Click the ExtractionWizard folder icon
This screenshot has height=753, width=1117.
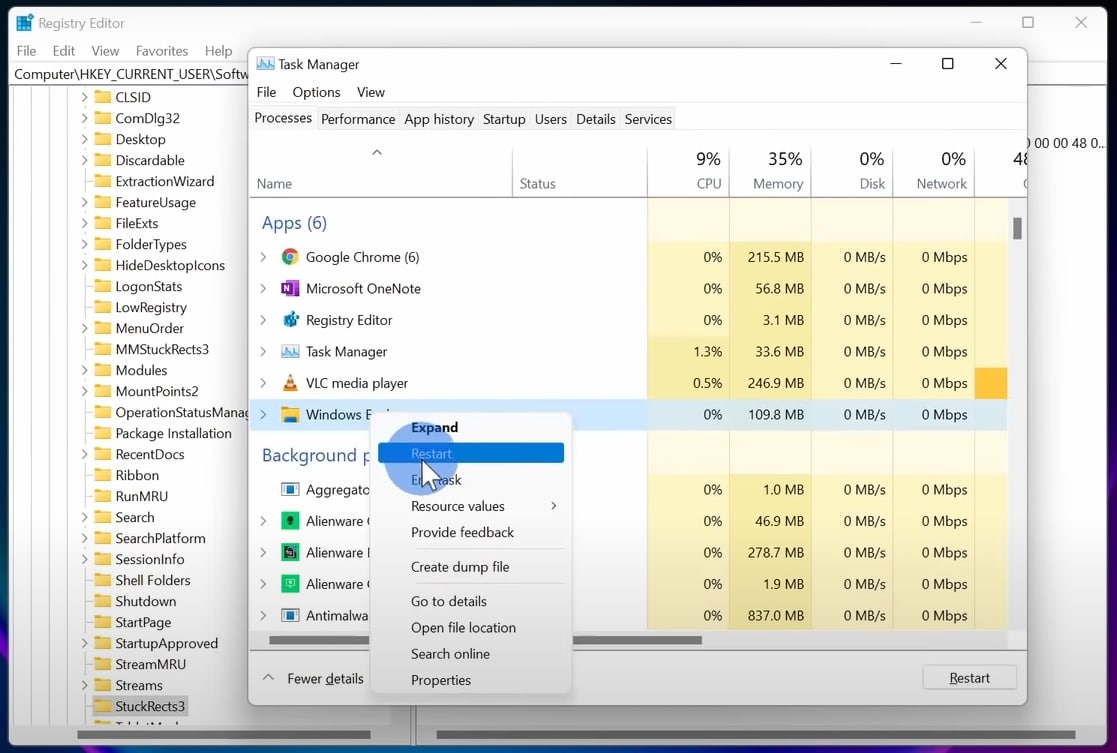(103, 181)
